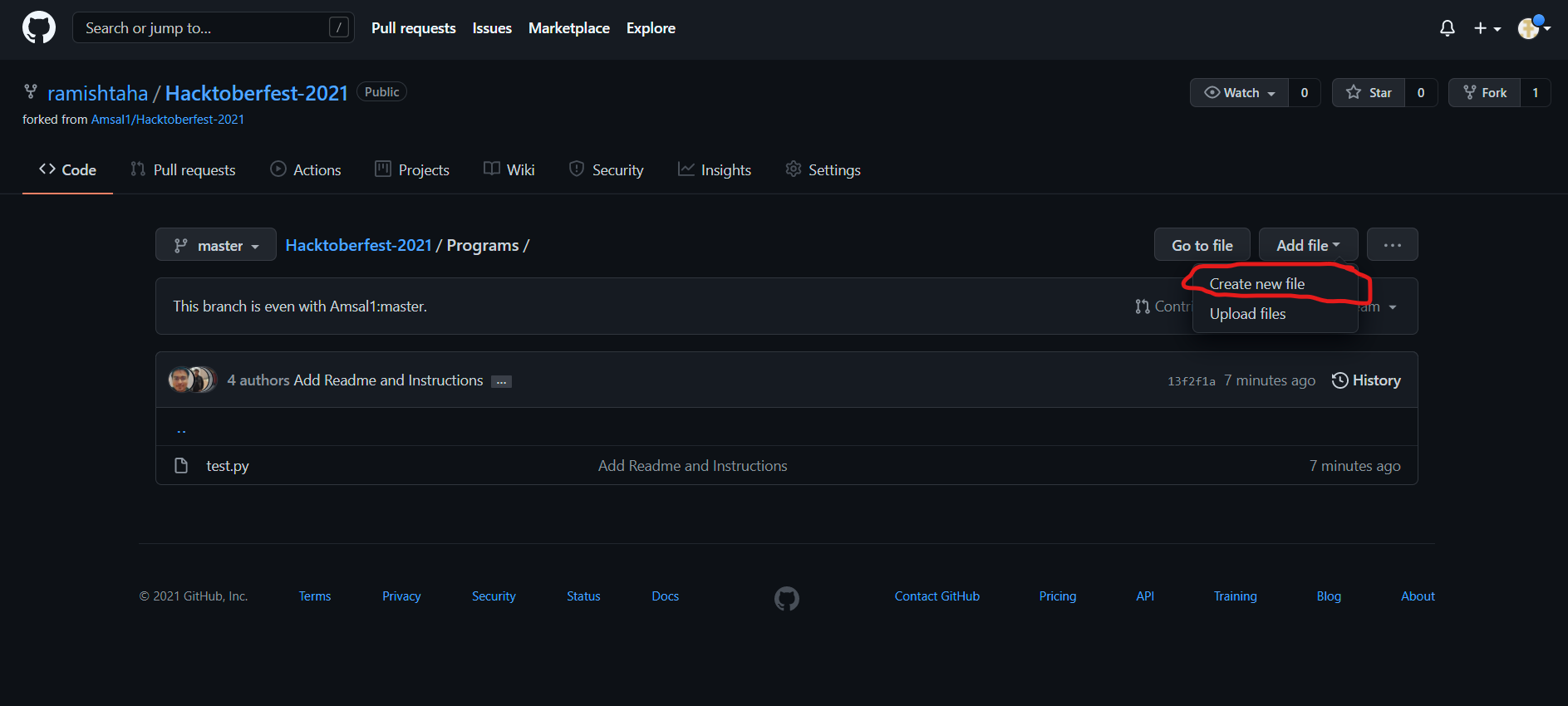Click the footer GitHub logo

coord(786,598)
